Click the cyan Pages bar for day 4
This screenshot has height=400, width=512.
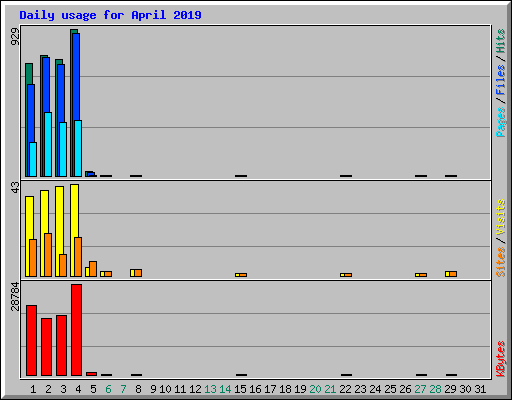[78, 148]
